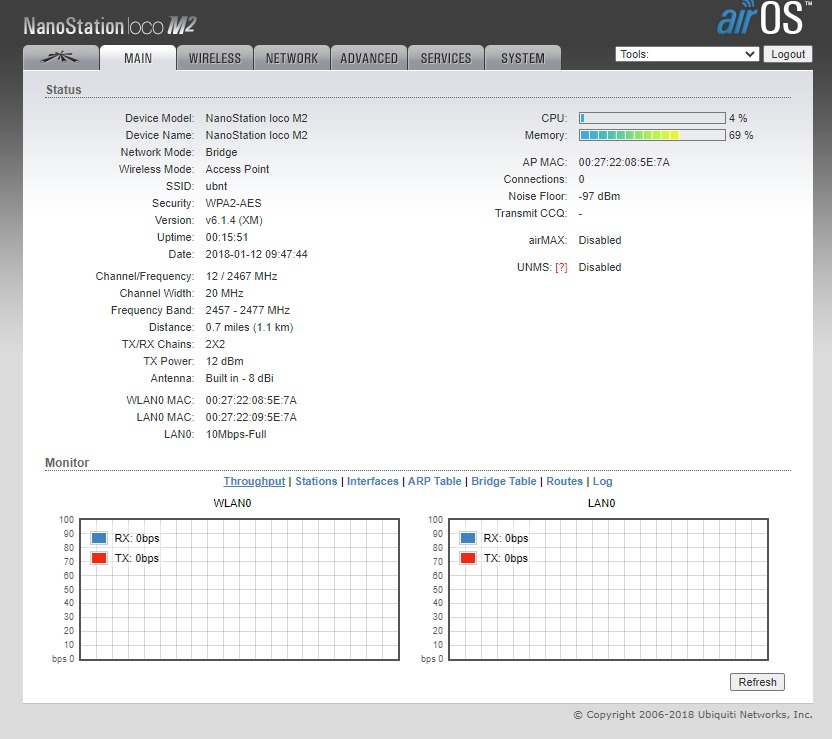Click the LAN0 TX red legend swatch

point(468,558)
